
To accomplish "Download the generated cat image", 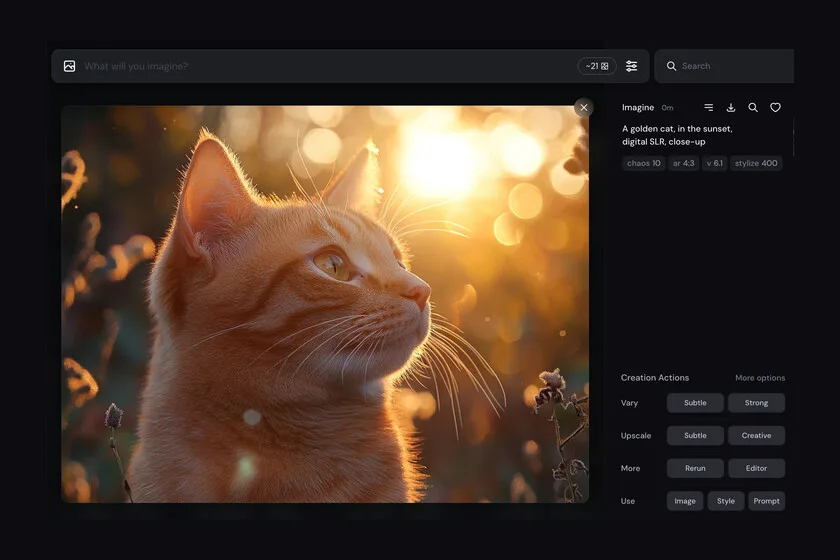I will pos(731,108).
